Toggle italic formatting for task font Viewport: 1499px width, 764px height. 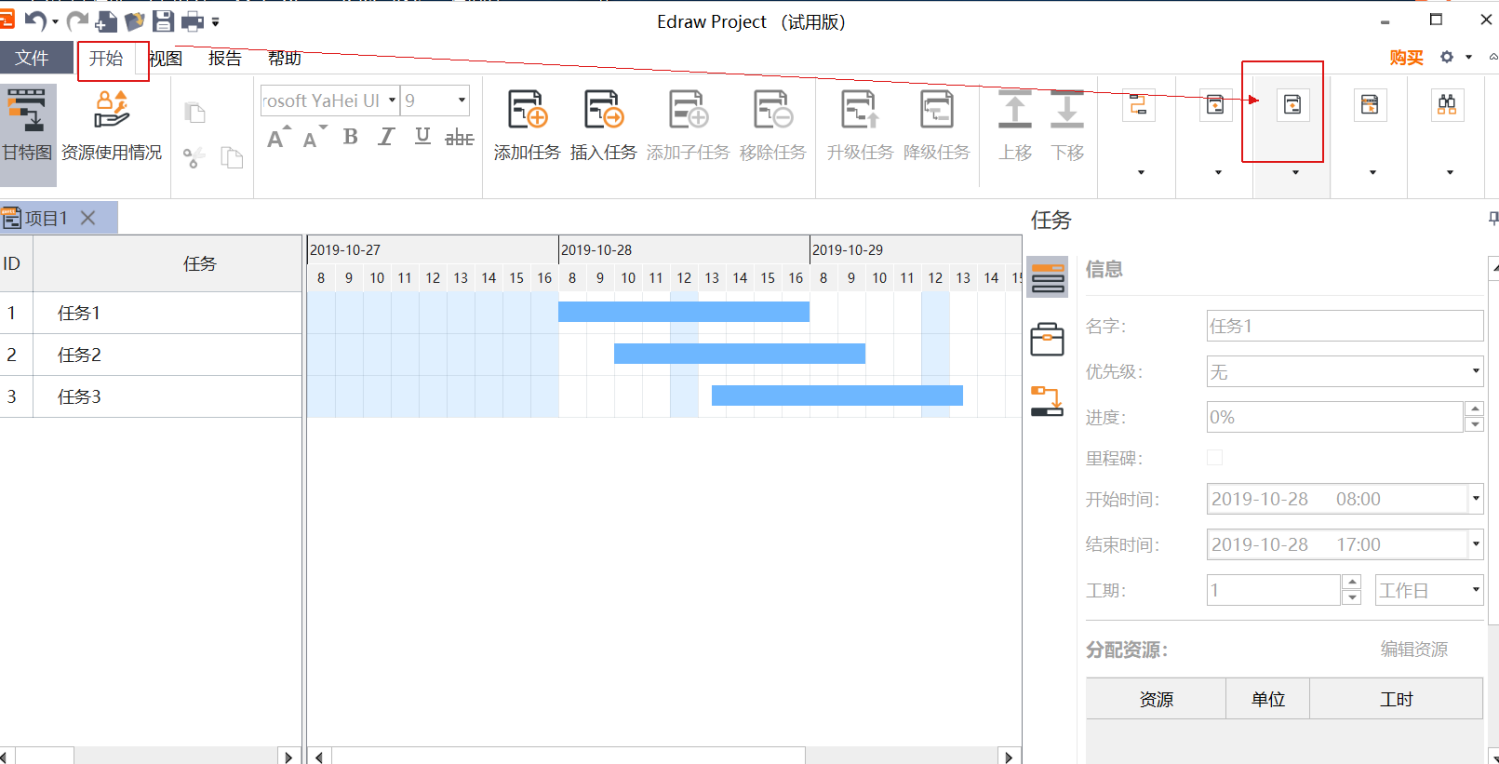385,136
